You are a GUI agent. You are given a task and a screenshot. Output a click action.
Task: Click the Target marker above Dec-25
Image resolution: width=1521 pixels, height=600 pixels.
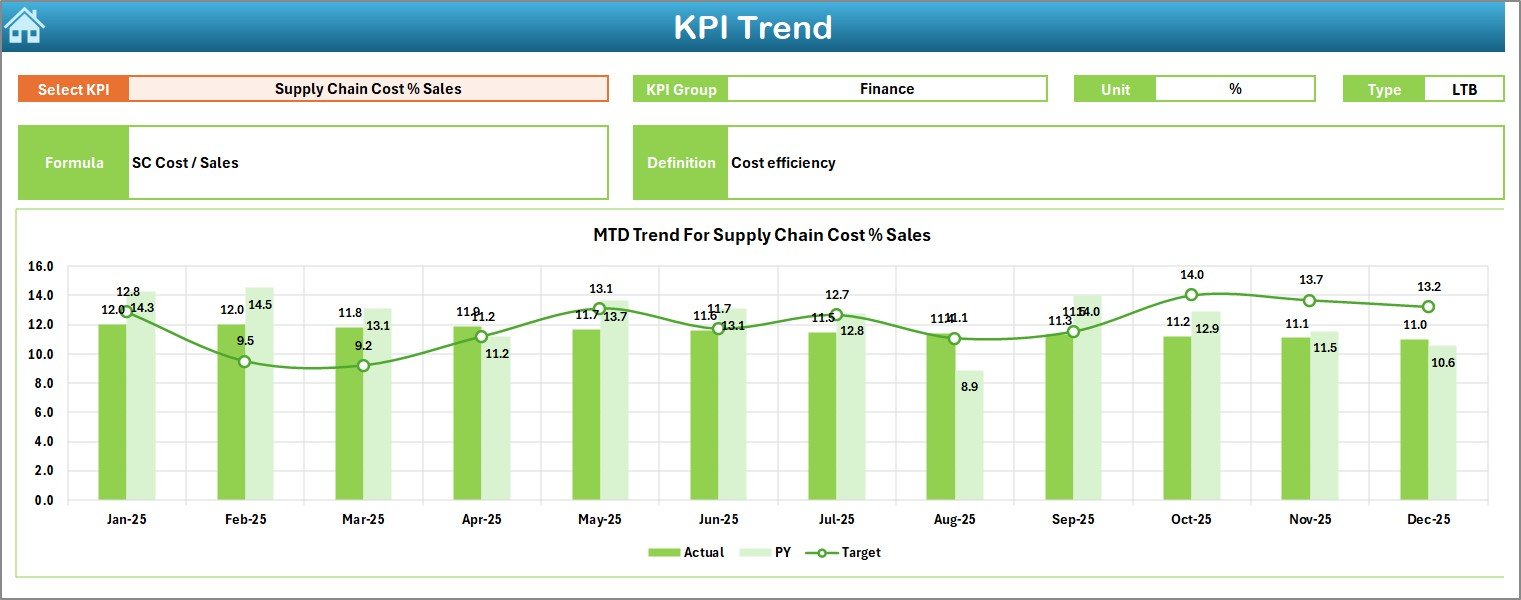1427,308
